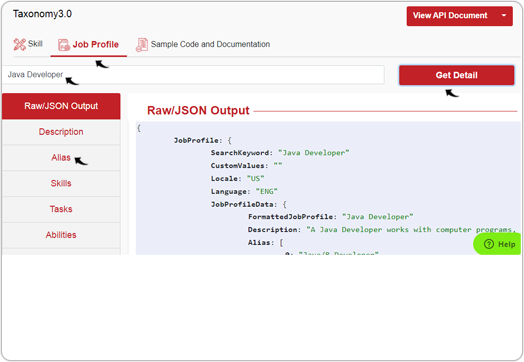Click the Java Developer search field
The height and width of the screenshot is (362, 524).
[x=193, y=75]
